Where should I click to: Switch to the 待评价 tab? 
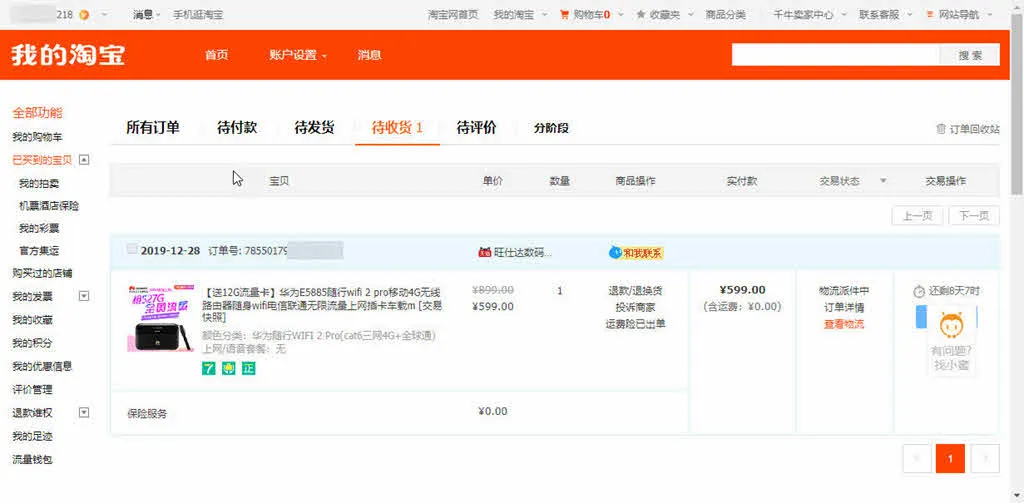[x=476, y=128]
